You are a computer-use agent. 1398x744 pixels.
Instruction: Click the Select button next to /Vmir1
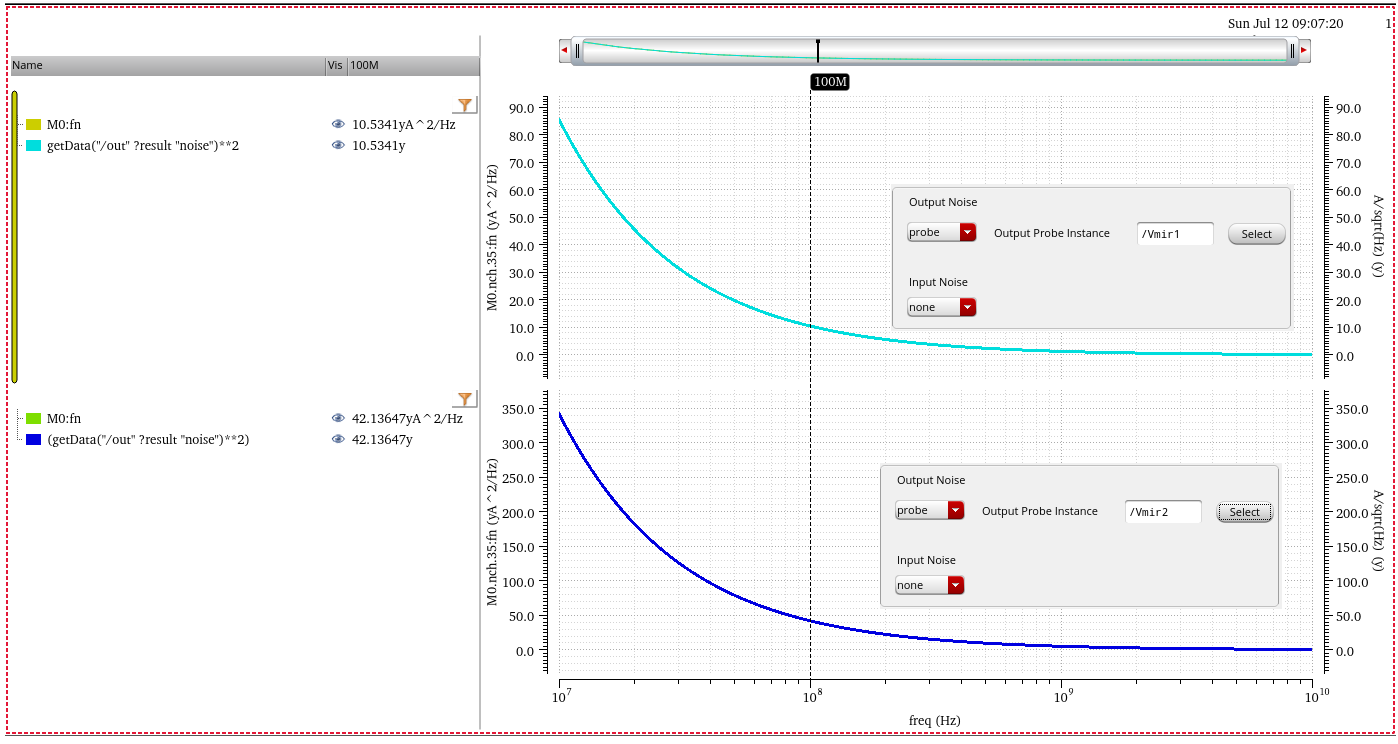1257,234
